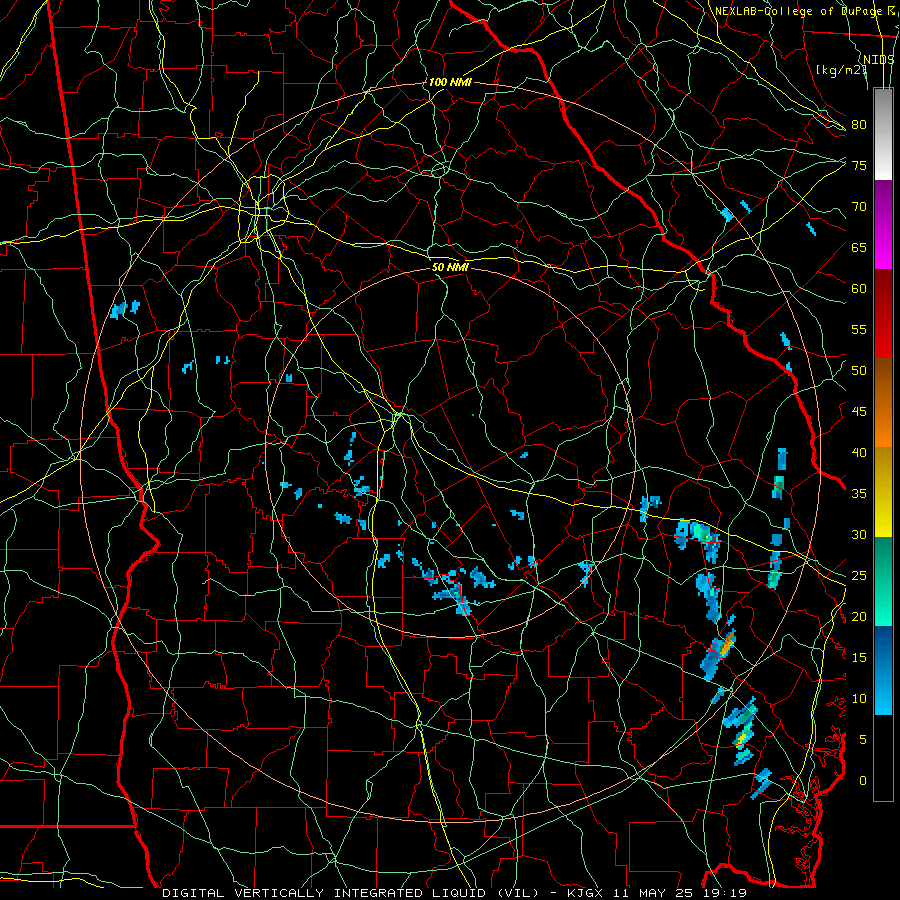900x900 pixels.
Task: Click the light blue segment of the color bar
Action: (883, 670)
